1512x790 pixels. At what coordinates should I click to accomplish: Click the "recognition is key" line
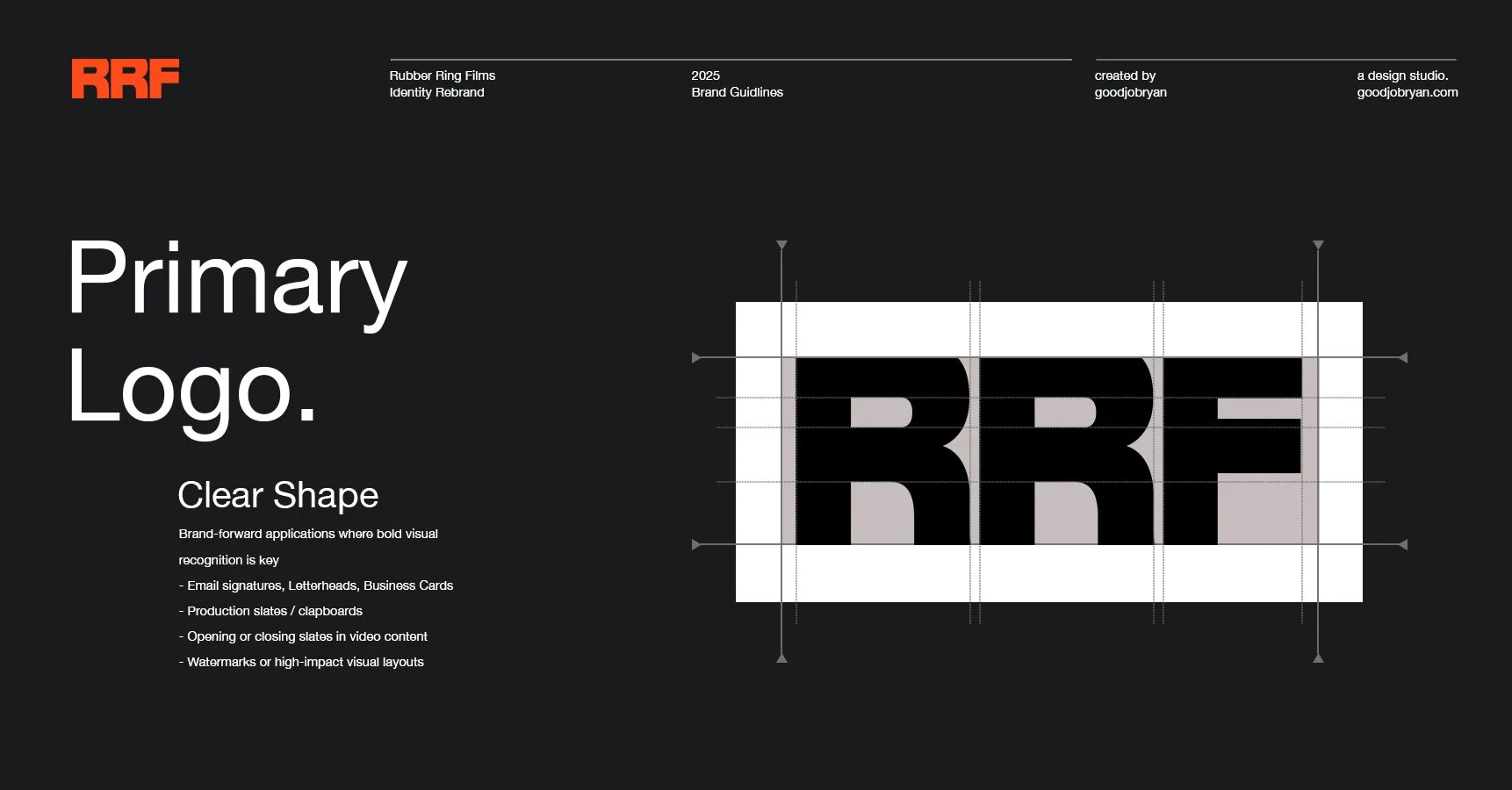[x=228, y=560]
